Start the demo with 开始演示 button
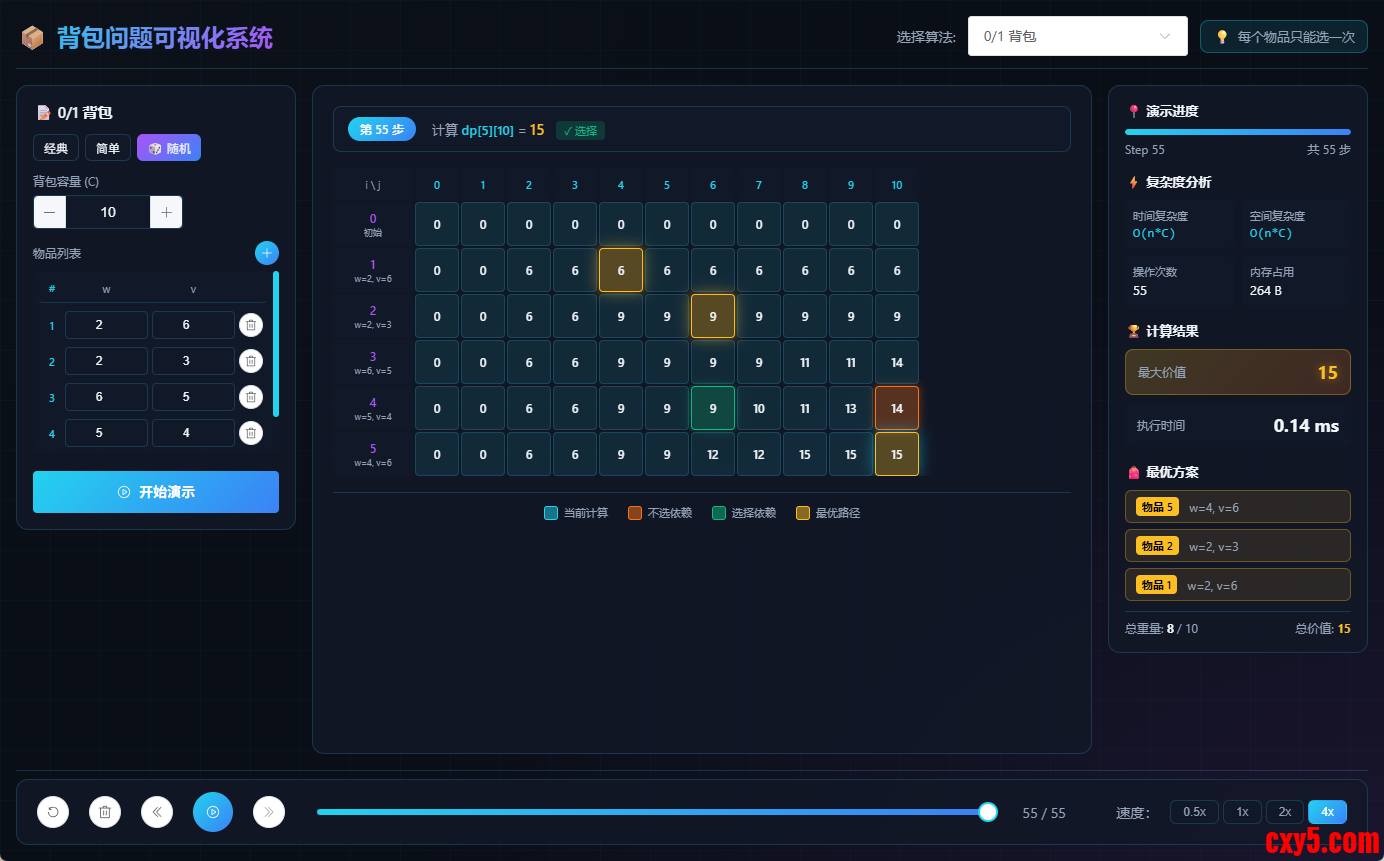This screenshot has height=861, width=1384. click(x=156, y=492)
